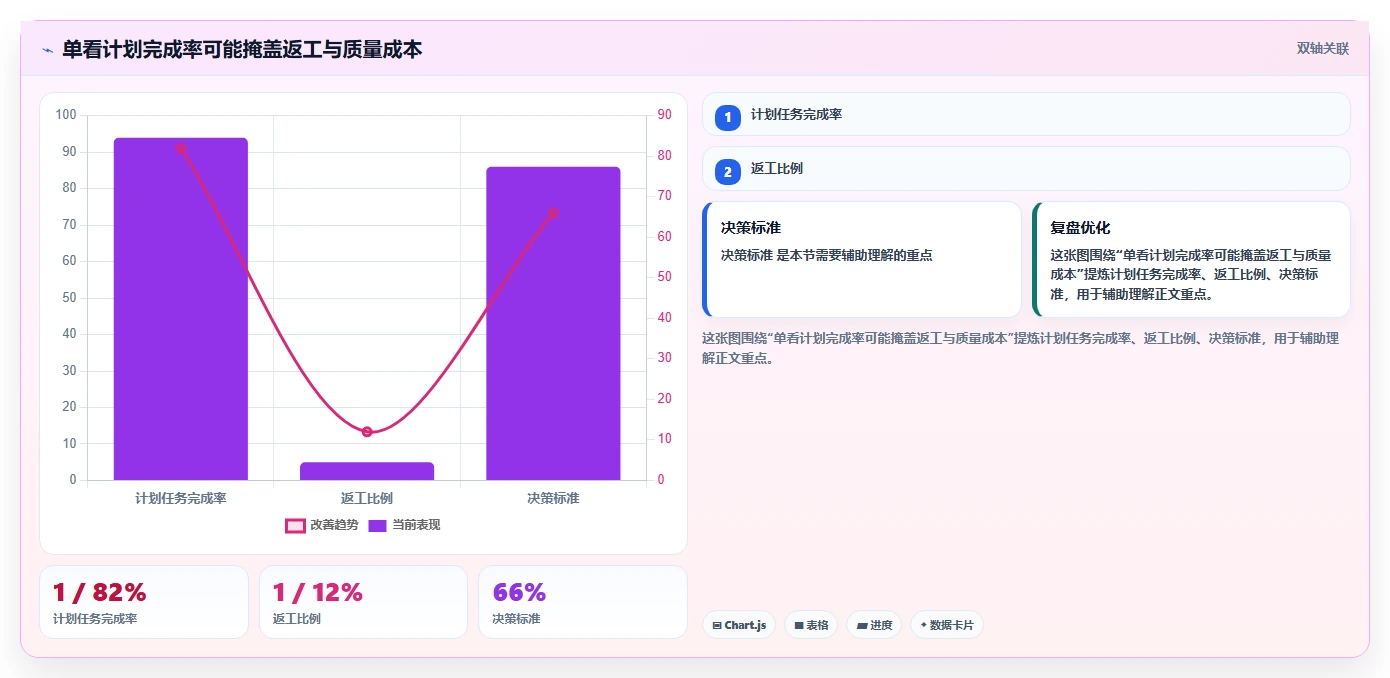Click the title 单看计划完成率可能掩盖返工与质量成本
Screen dimensions: 1390x678
pos(243,49)
